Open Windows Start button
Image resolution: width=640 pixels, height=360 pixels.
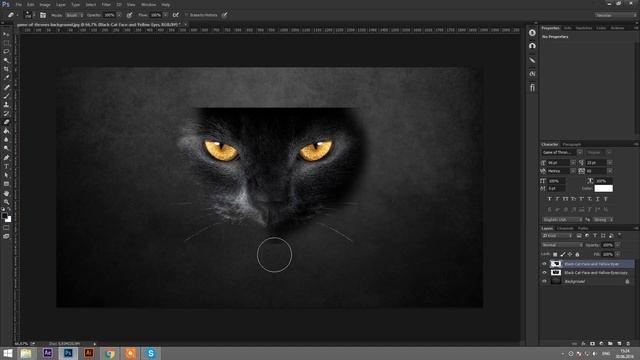click(8, 353)
